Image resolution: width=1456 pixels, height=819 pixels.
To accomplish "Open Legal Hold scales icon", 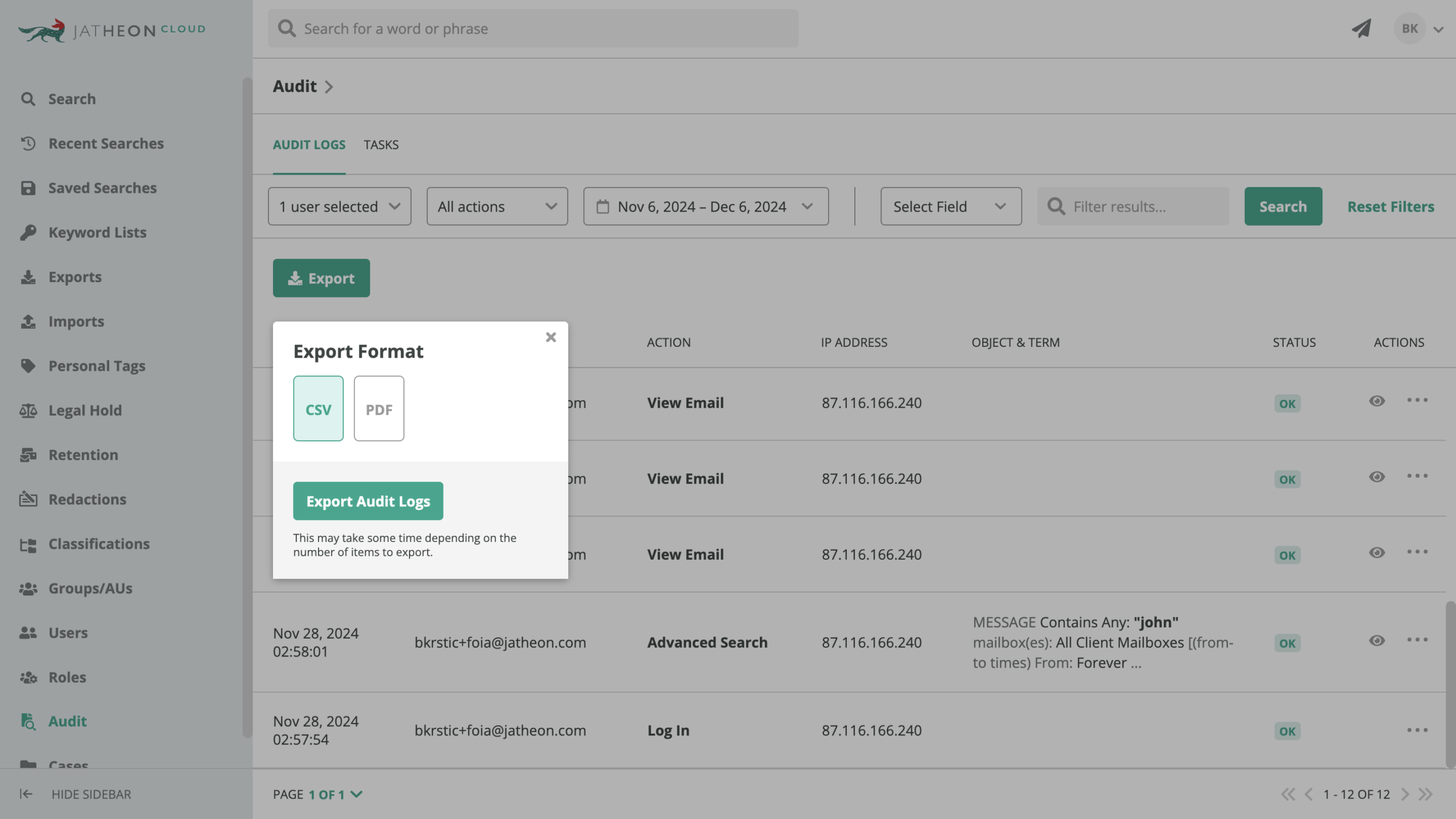I will coord(28,410).
